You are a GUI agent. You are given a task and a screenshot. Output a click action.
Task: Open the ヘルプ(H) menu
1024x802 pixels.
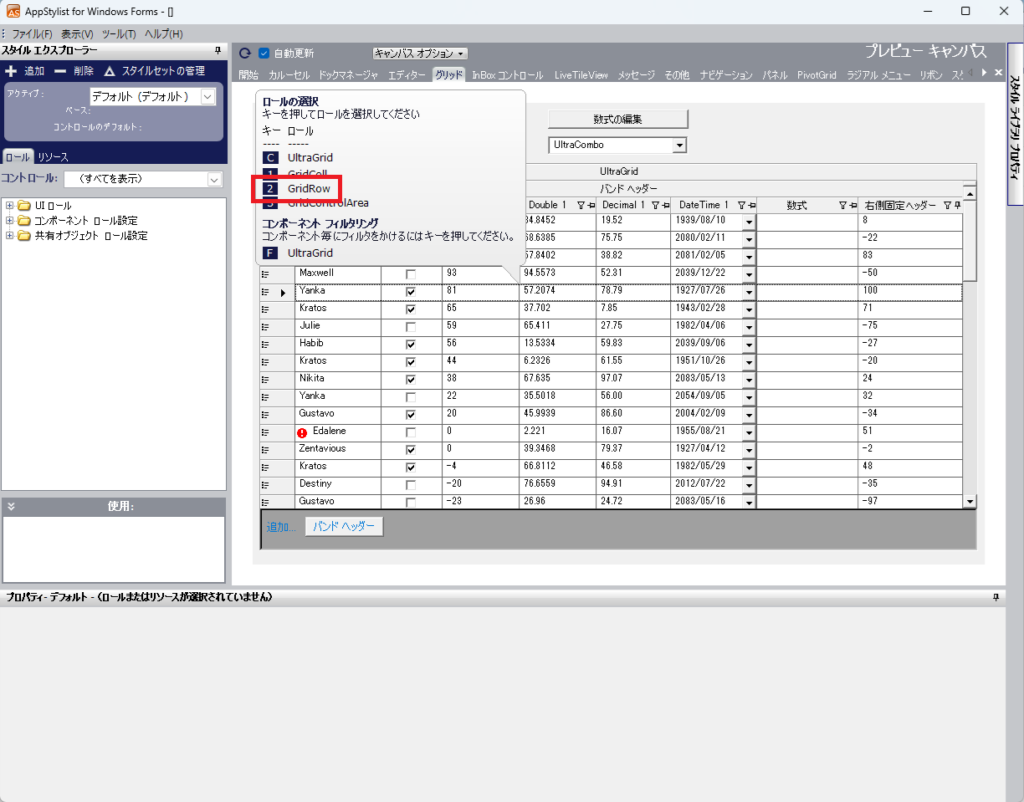point(163,34)
